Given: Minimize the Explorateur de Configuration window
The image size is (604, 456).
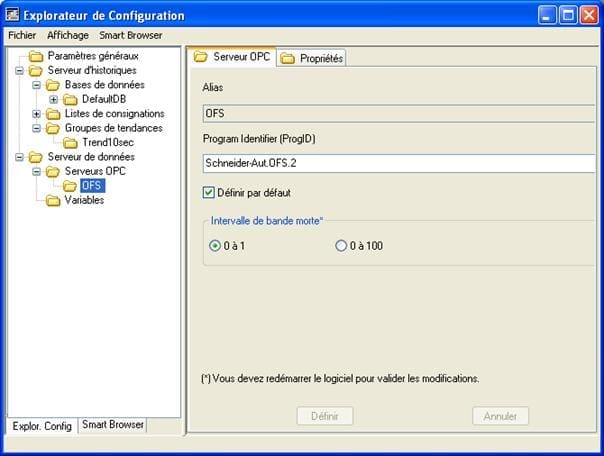Looking at the screenshot, I should coord(547,15).
